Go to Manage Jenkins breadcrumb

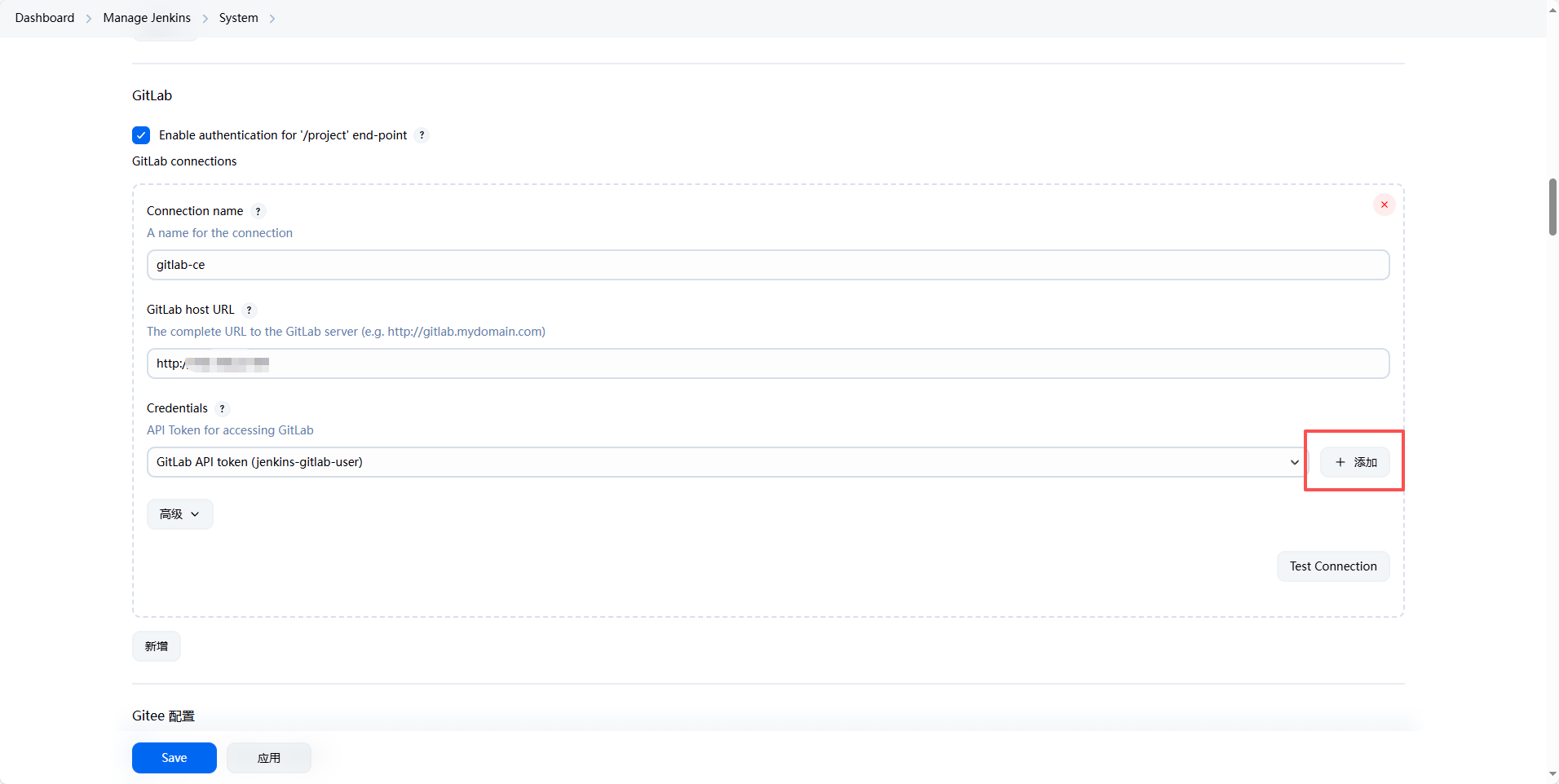coord(147,18)
